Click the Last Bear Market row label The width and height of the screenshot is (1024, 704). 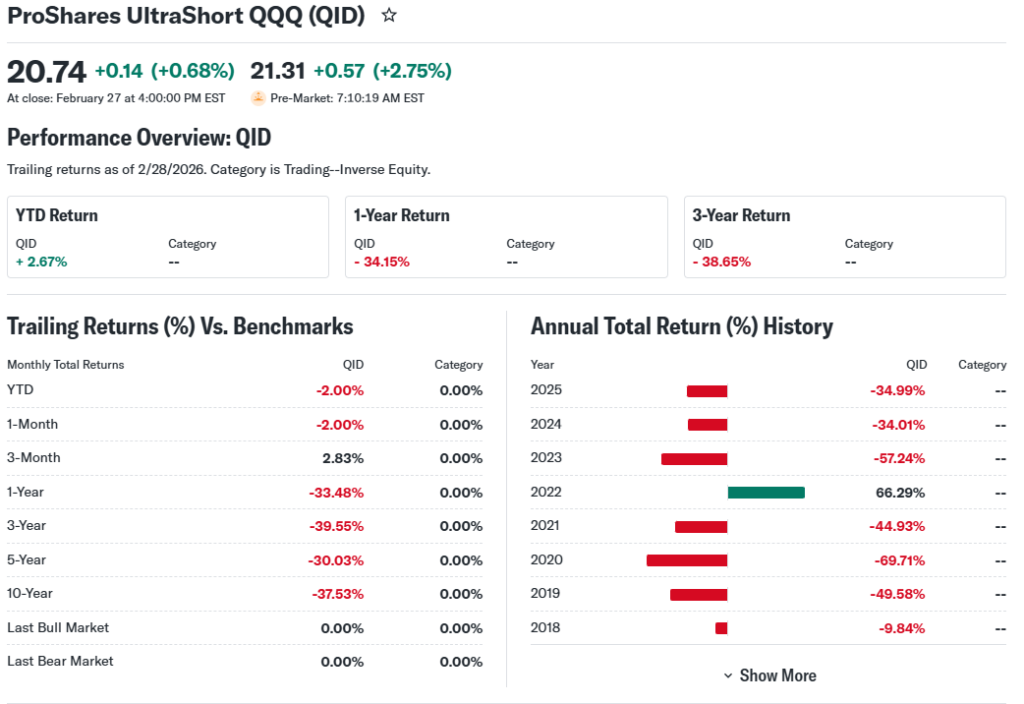tap(60, 661)
